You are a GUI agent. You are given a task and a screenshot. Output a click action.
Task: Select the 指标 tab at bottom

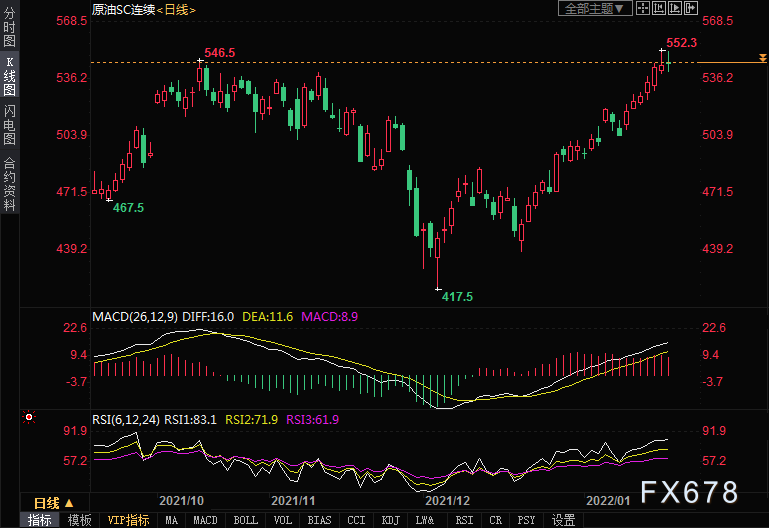pos(40,520)
